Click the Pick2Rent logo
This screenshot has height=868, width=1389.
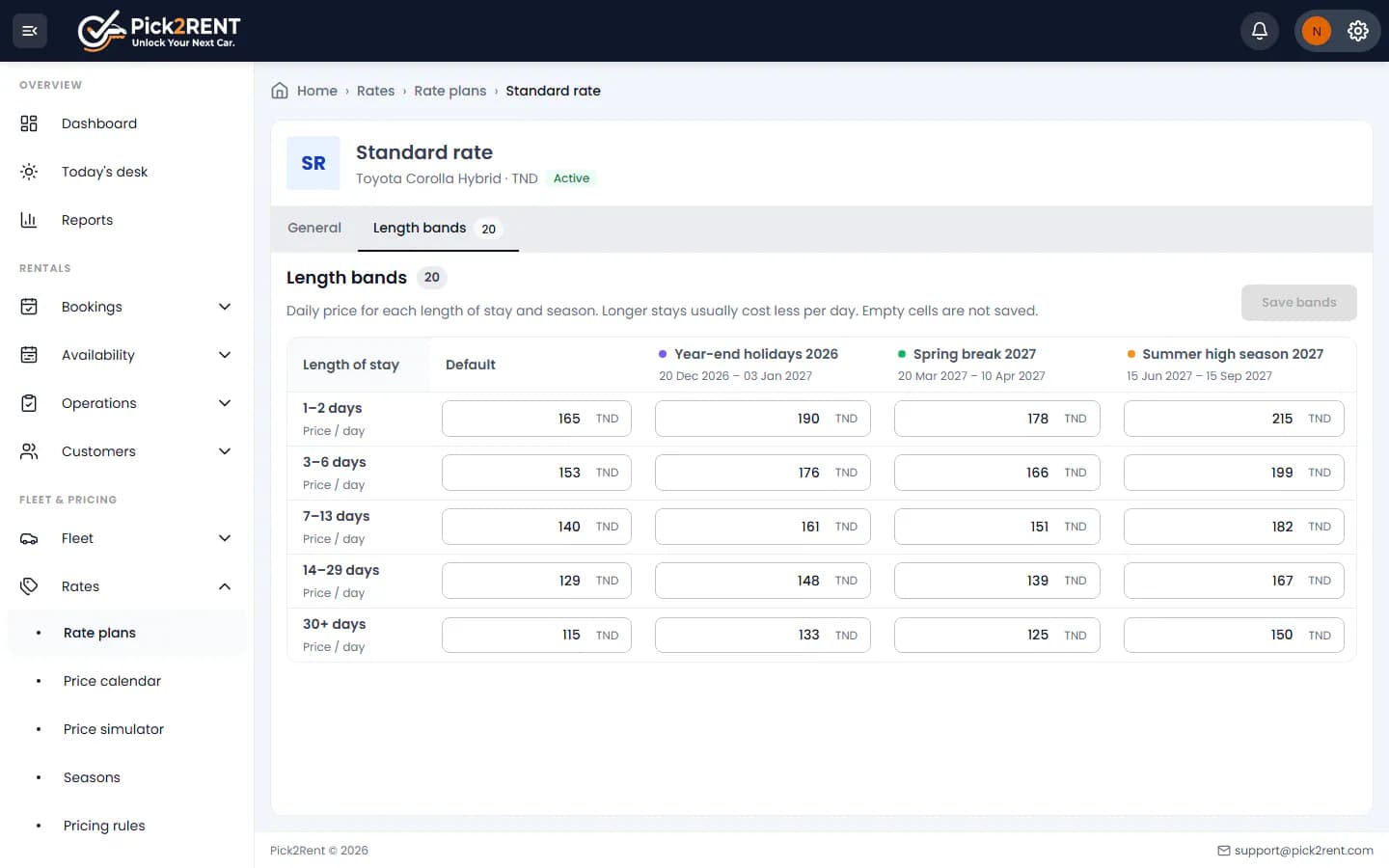point(159,31)
